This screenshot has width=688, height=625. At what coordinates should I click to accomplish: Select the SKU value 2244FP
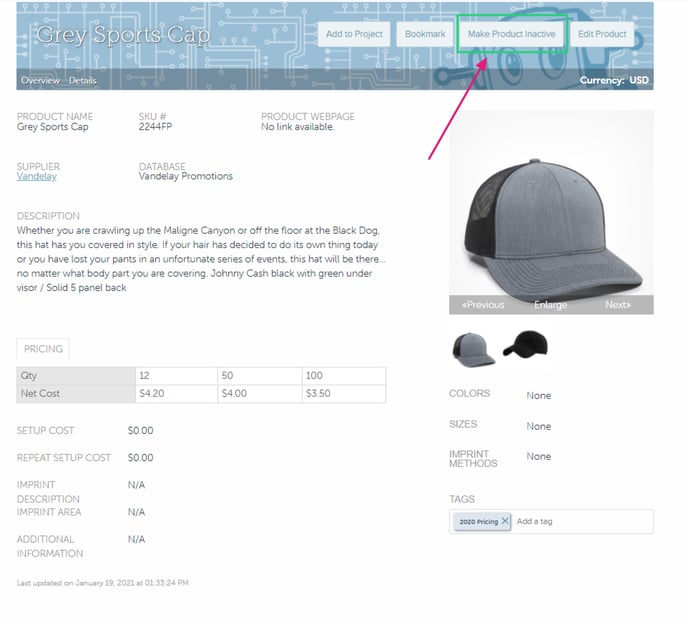tap(155, 127)
